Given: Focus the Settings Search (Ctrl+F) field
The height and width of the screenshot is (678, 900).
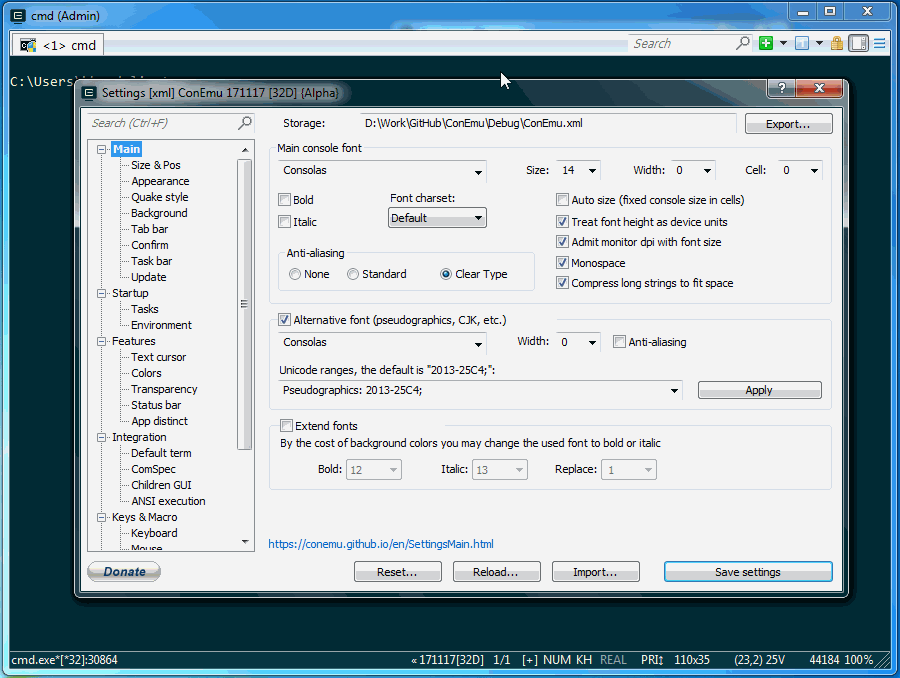Looking at the screenshot, I should point(163,123).
